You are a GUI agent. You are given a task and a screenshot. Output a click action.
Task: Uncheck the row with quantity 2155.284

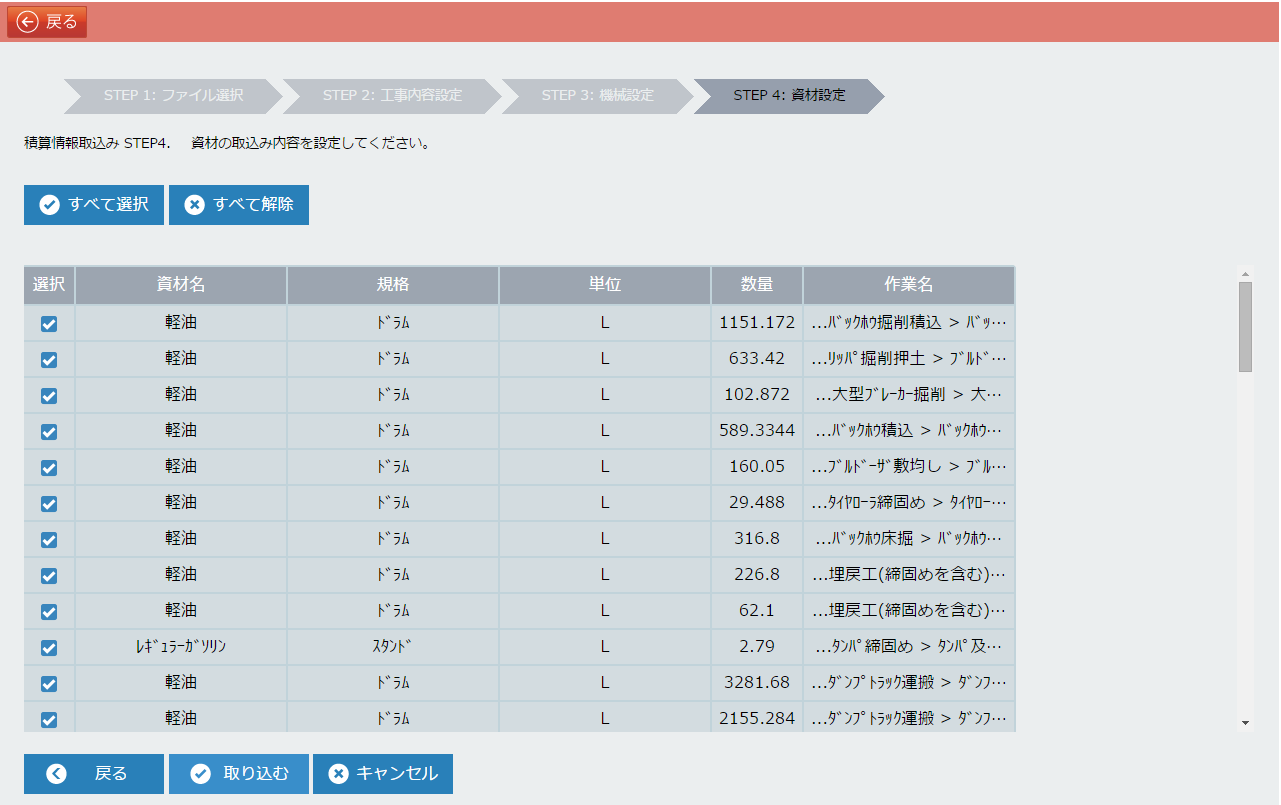tap(49, 720)
